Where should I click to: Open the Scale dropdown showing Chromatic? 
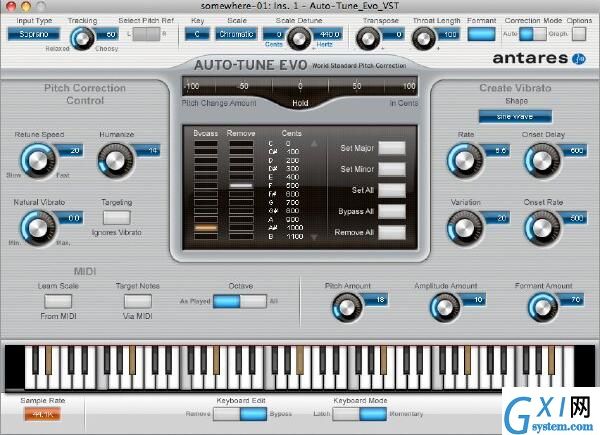pos(236,34)
